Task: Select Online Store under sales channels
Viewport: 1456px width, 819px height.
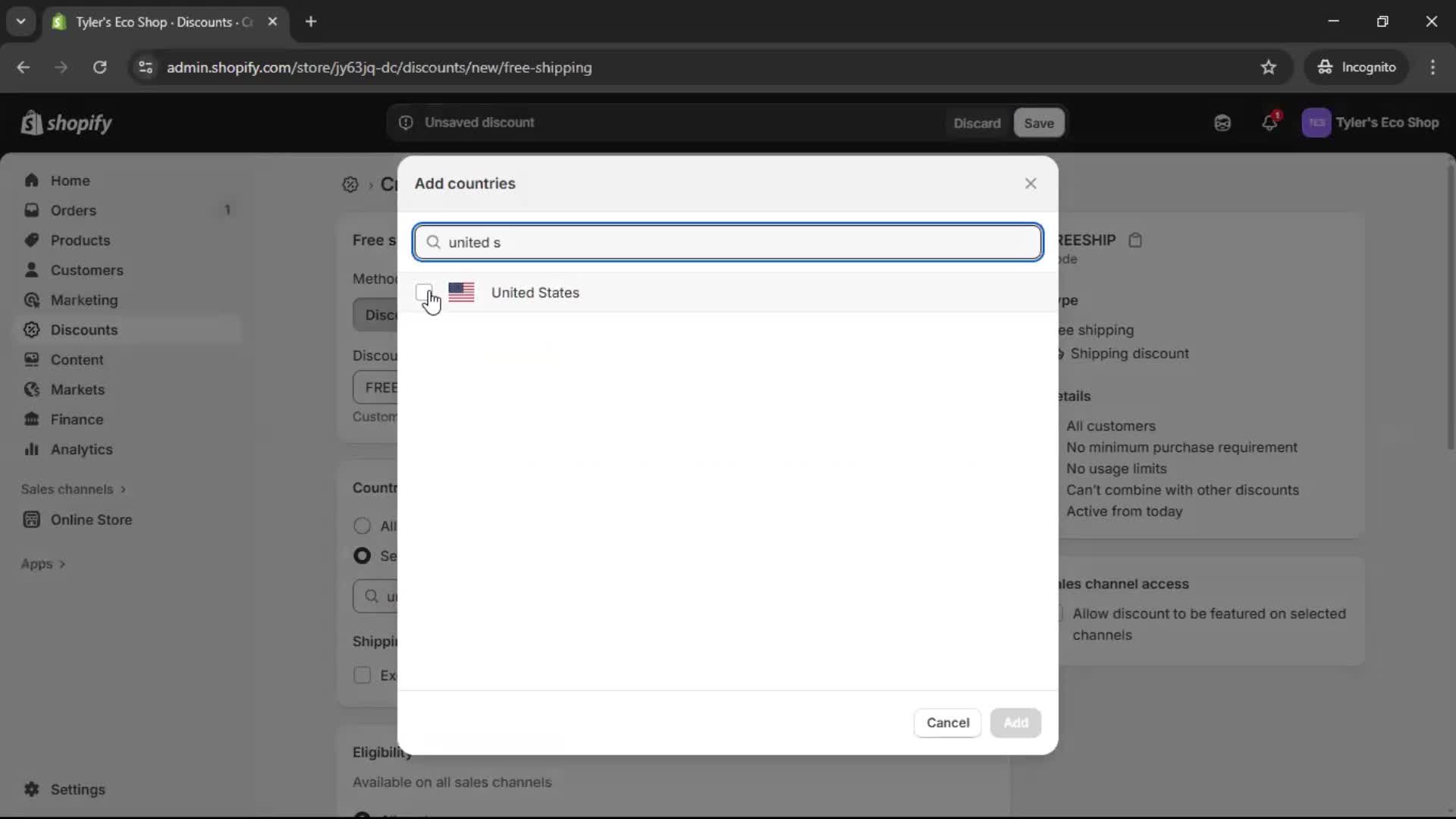Action: tap(90, 520)
